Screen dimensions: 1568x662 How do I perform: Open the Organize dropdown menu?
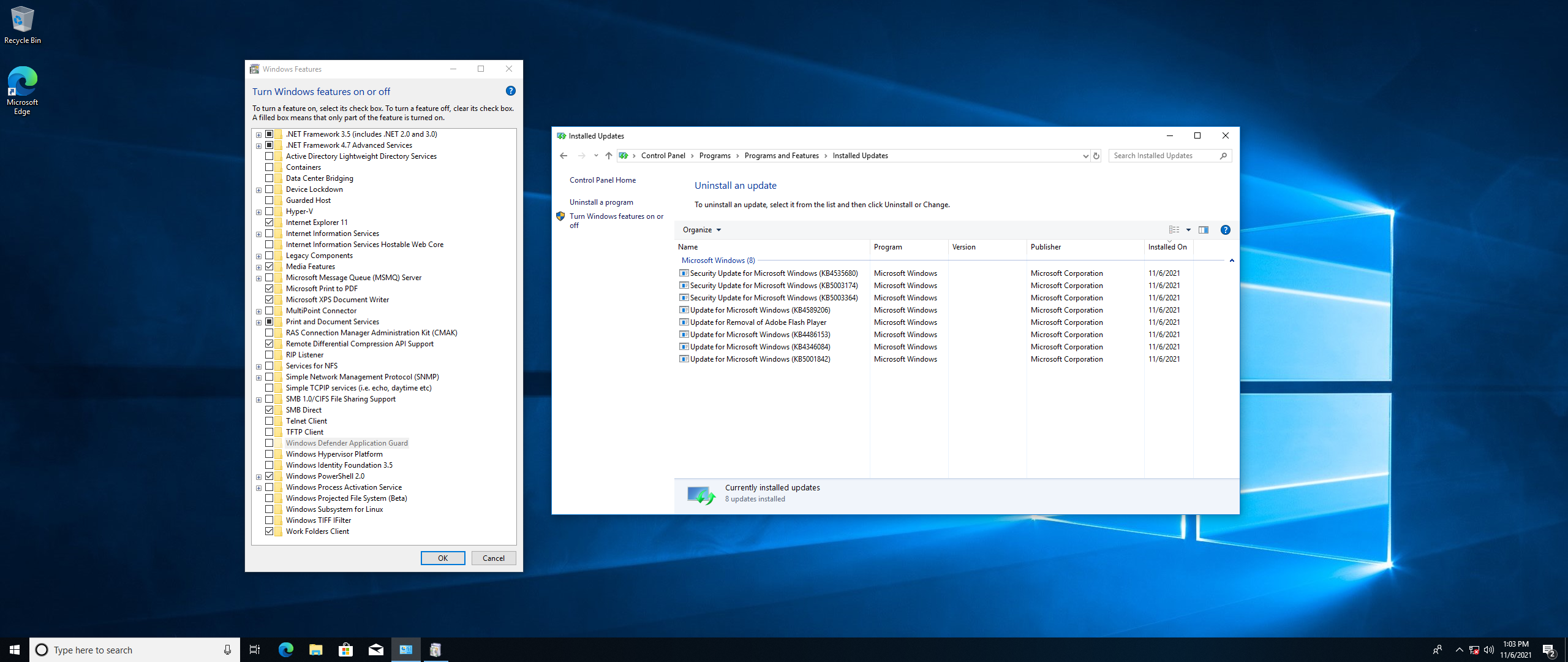[702, 230]
